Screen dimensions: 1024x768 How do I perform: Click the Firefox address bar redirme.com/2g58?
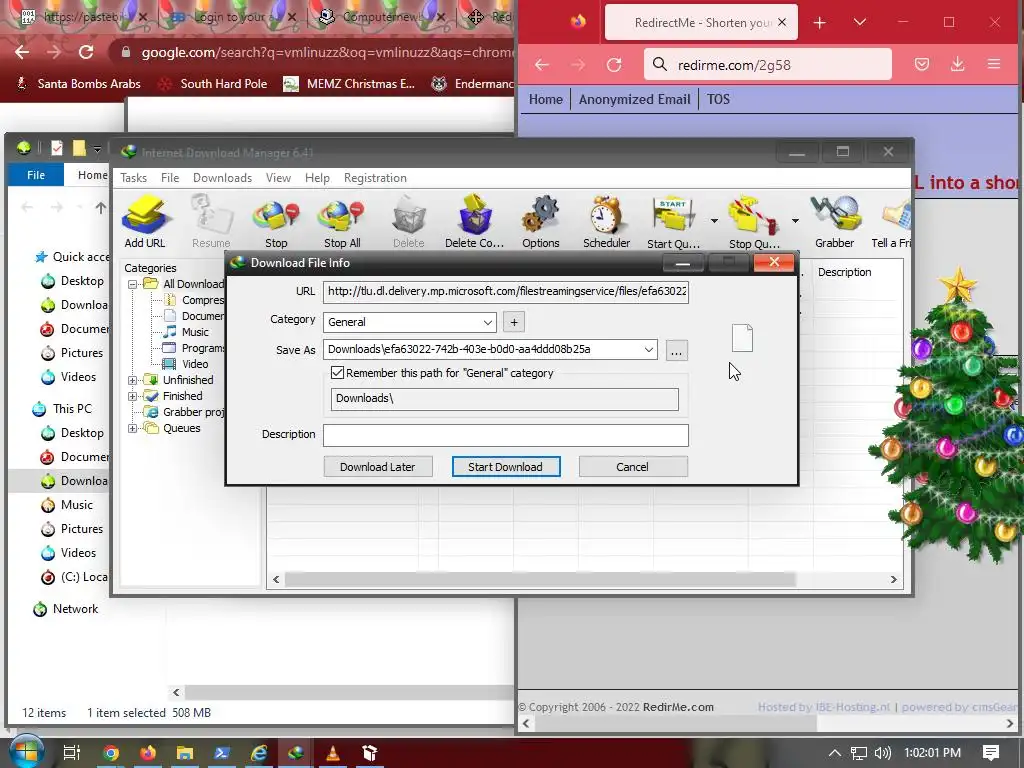click(x=768, y=65)
